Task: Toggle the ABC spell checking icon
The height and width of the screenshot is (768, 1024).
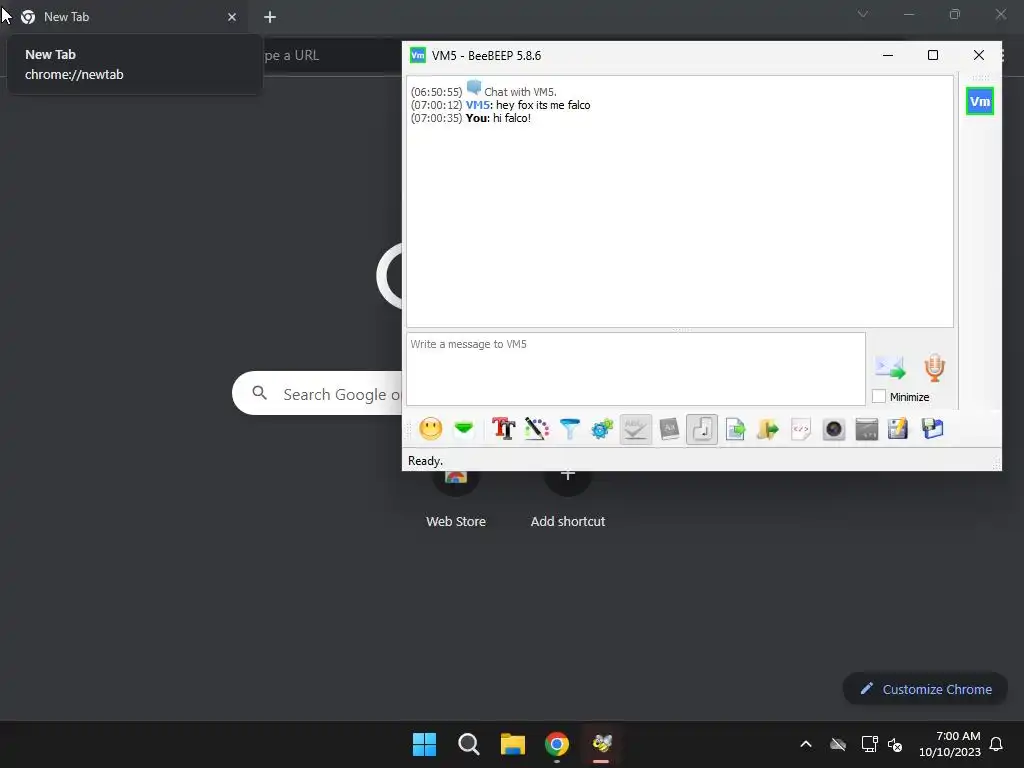Action: 635,429
